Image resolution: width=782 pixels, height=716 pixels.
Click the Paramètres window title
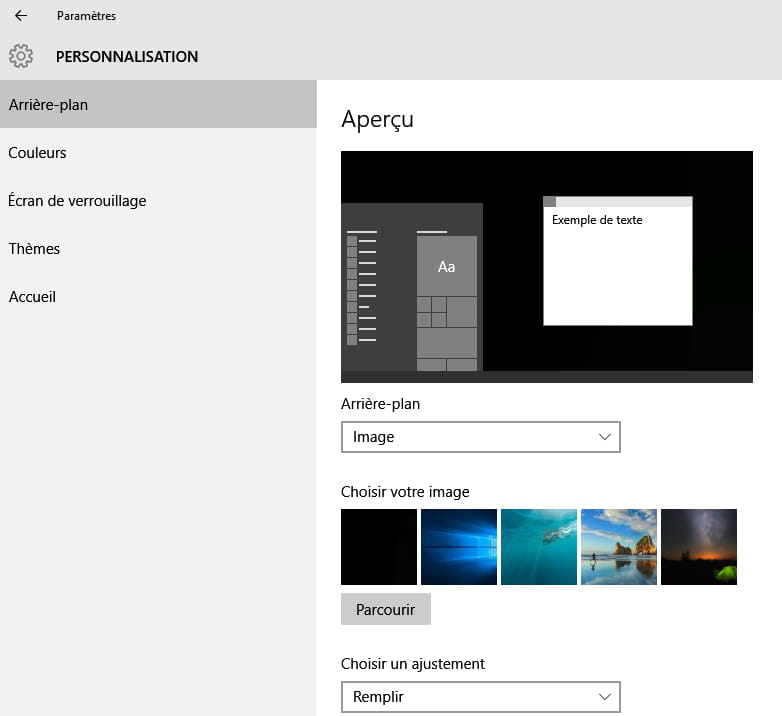point(86,16)
